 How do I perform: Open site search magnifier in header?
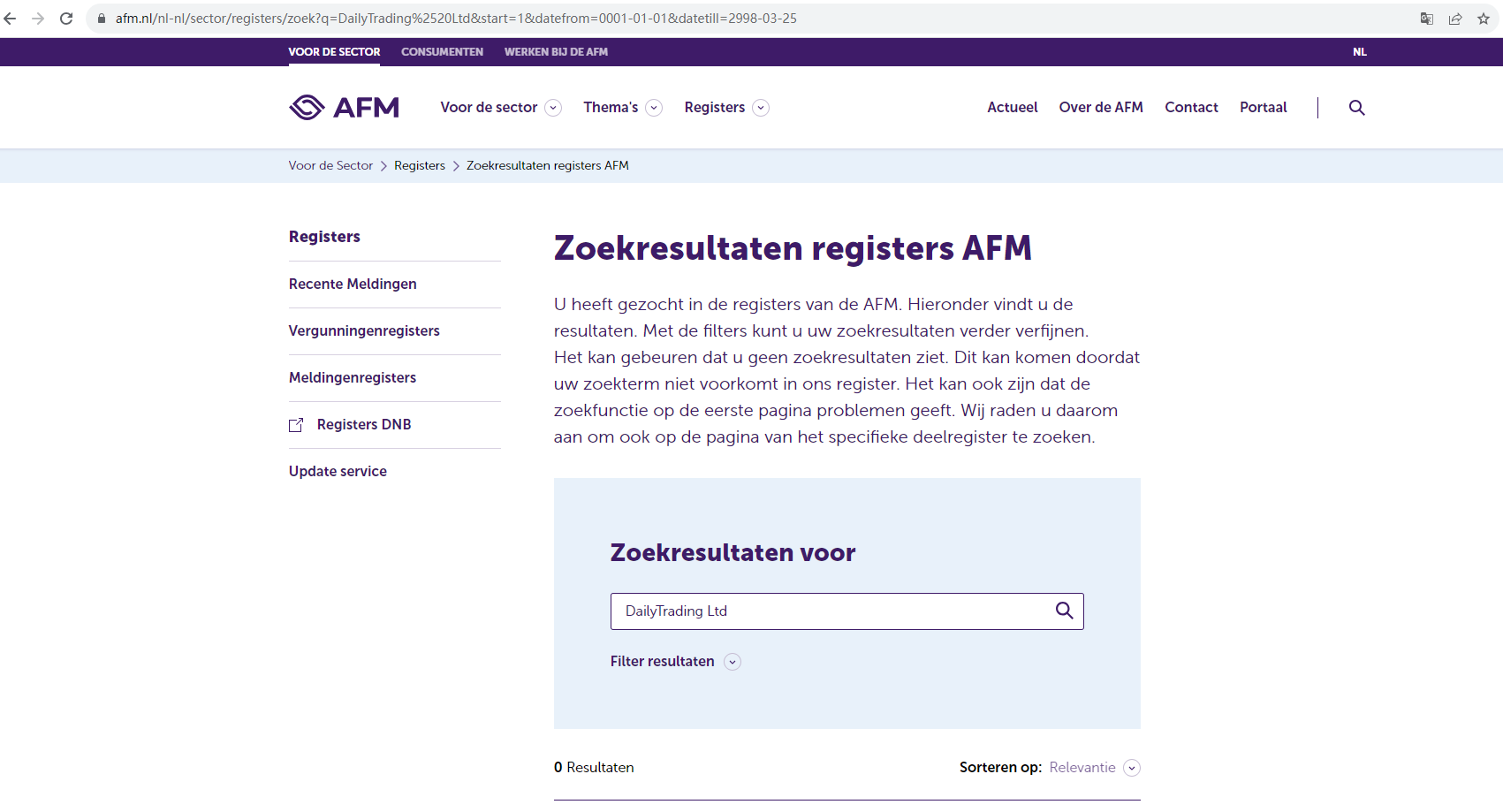pyautogui.click(x=1356, y=108)
